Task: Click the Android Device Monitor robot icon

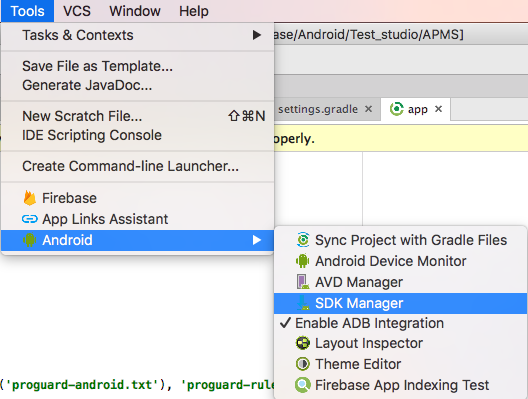Action: 302,261
